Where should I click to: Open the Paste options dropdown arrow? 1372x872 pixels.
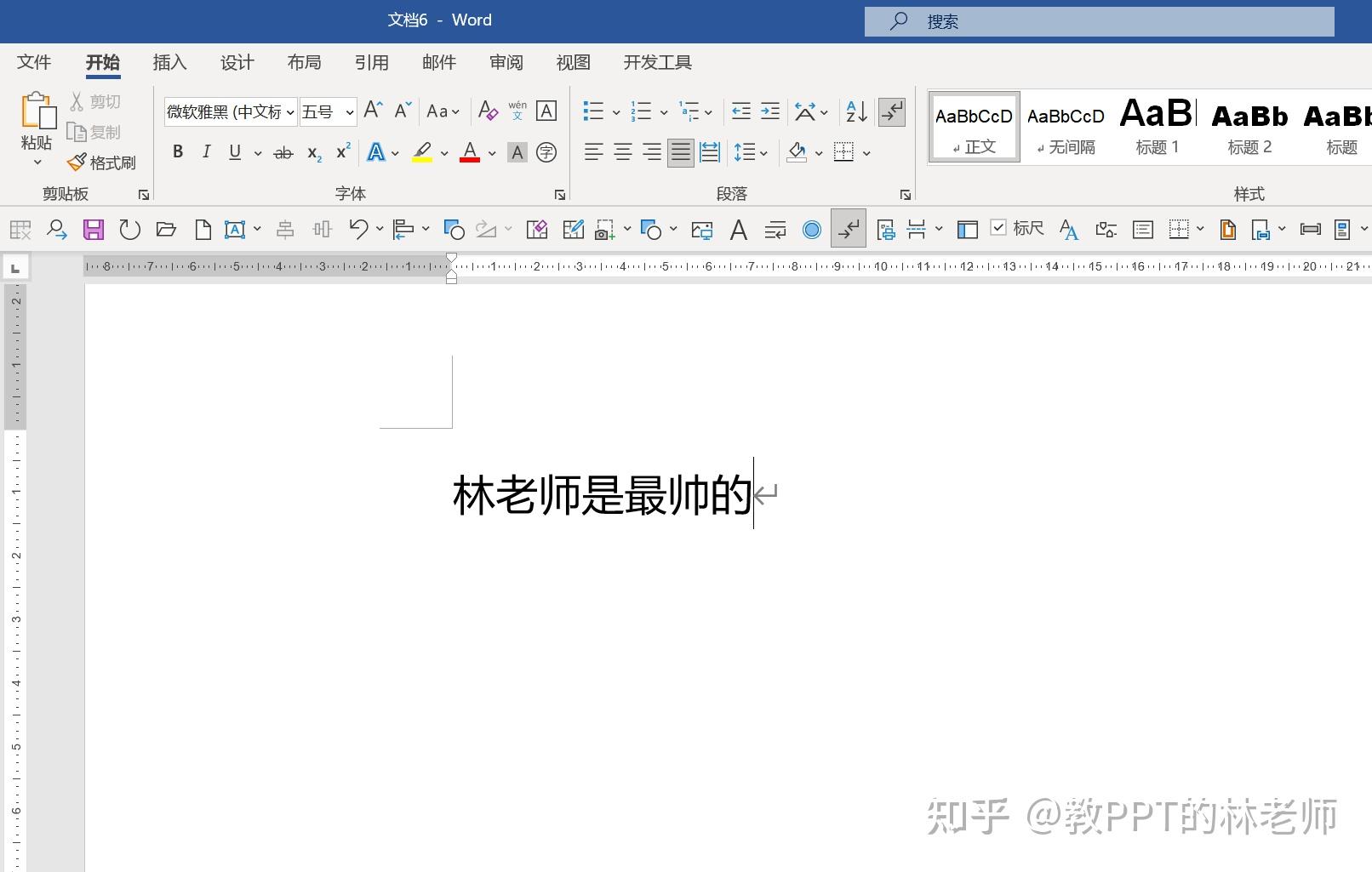[x=37, y=162]
